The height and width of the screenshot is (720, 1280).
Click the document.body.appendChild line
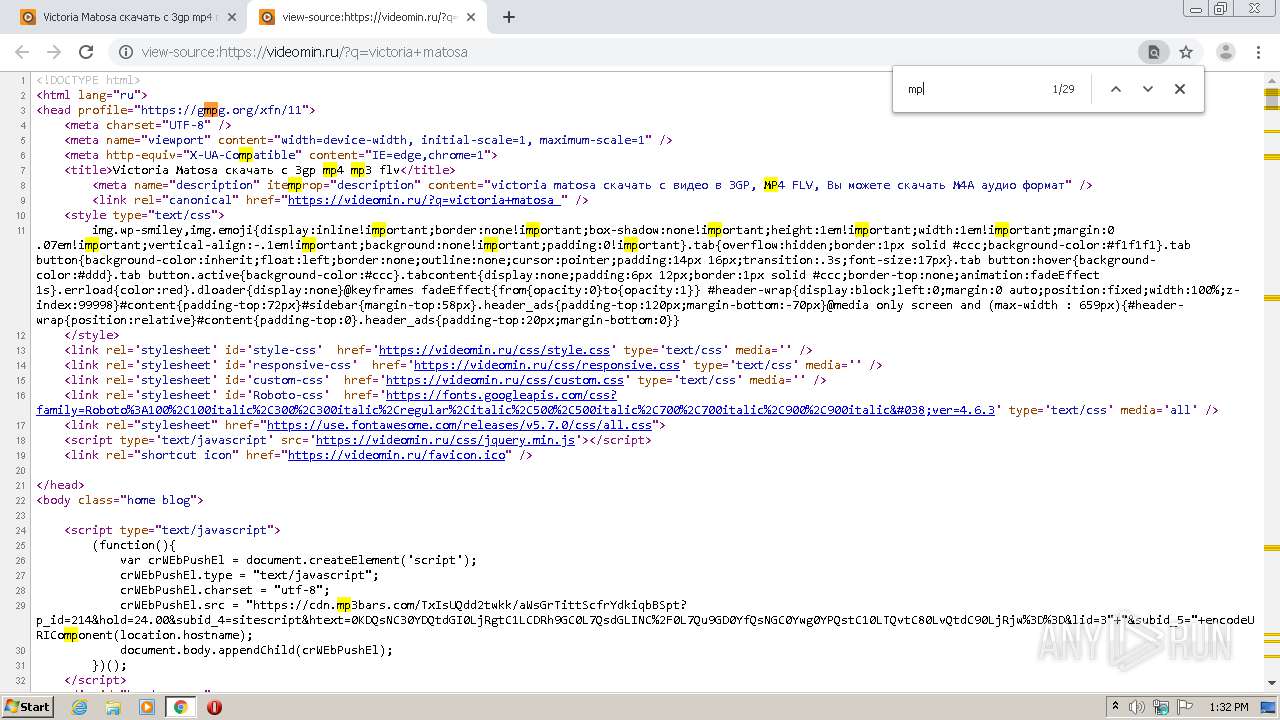[256, 650]
